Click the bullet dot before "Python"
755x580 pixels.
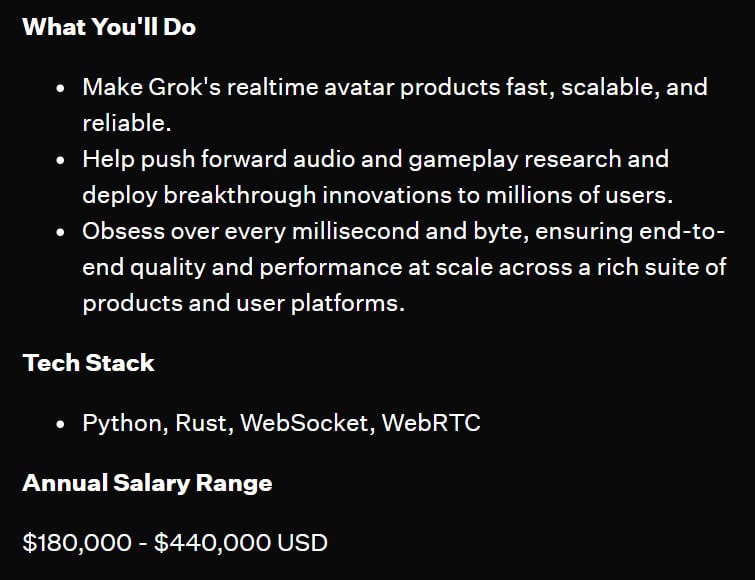(61, 424)
